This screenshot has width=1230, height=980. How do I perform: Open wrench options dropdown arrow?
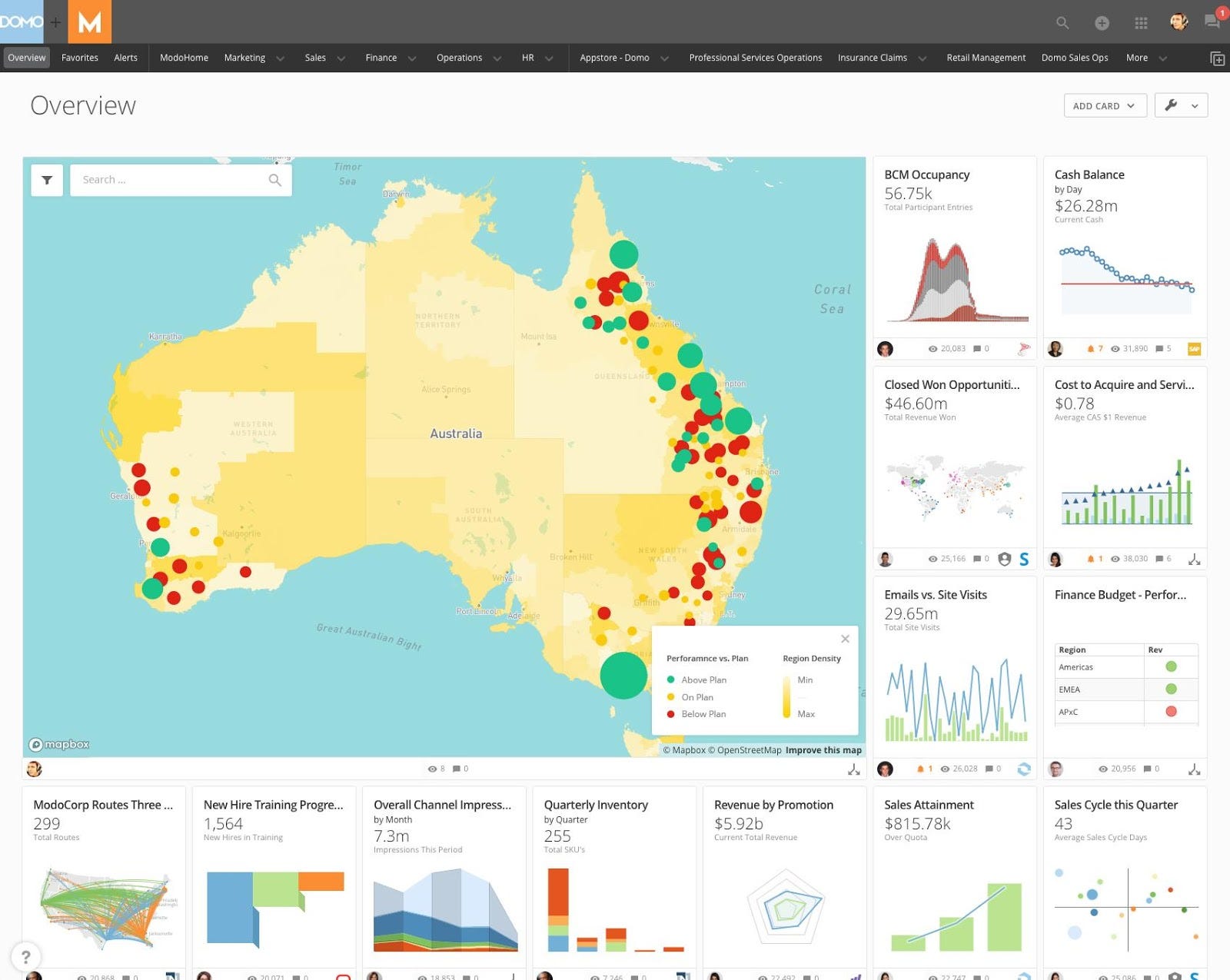point(1195,106)
